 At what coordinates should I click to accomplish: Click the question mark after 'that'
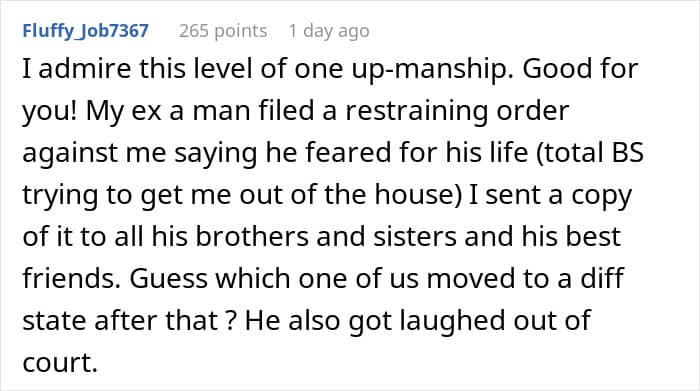[x=230, y=320]
